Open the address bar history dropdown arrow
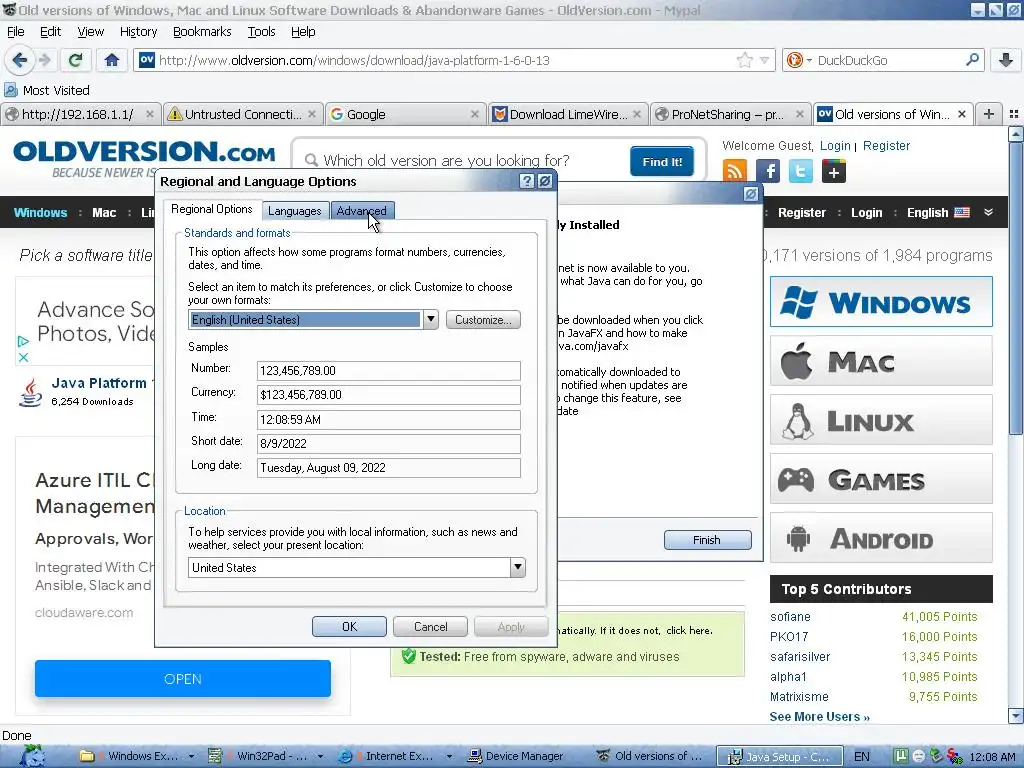 764,60
